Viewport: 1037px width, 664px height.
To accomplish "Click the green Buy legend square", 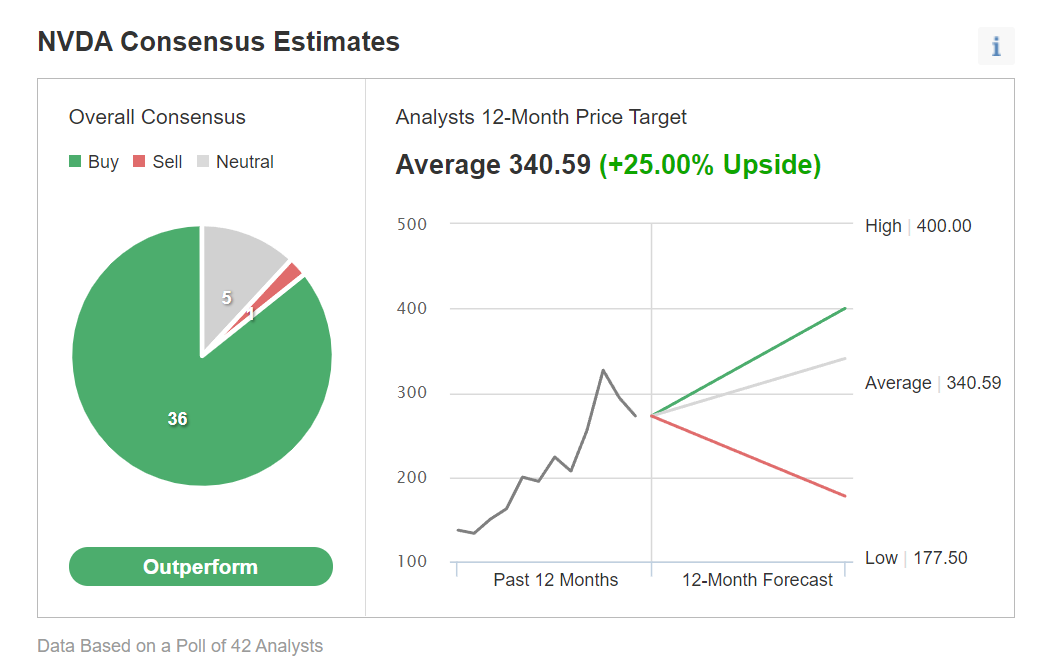I will coord(75,161).
